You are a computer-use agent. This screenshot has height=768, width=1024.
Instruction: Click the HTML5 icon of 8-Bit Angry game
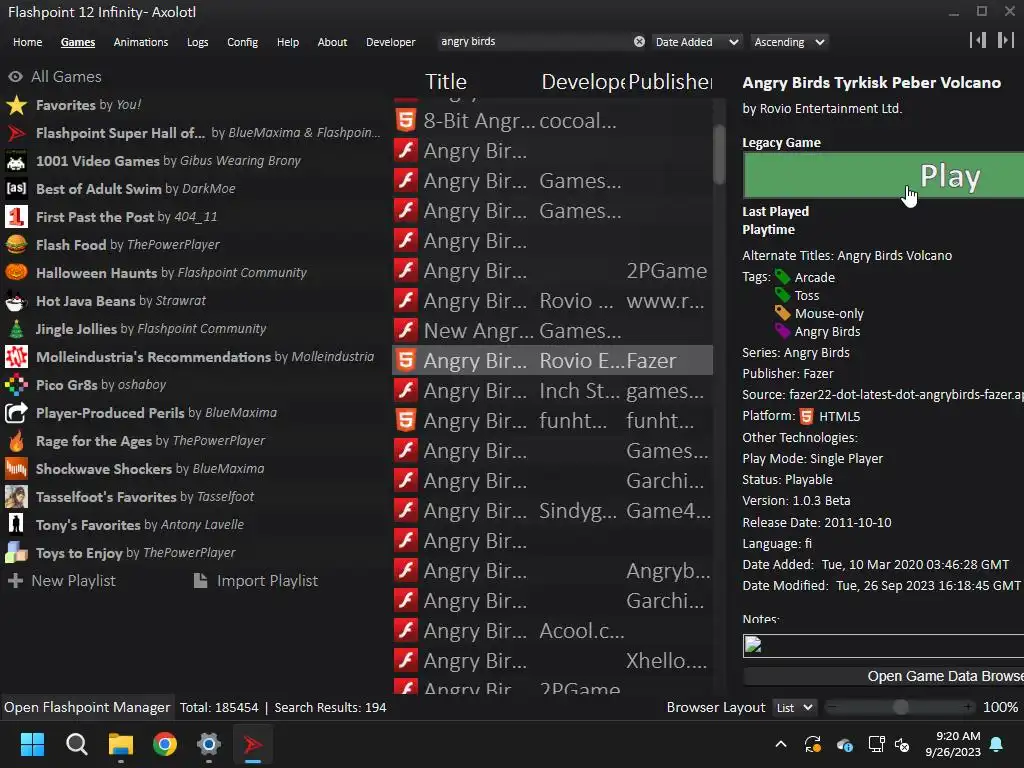point(406,121)
